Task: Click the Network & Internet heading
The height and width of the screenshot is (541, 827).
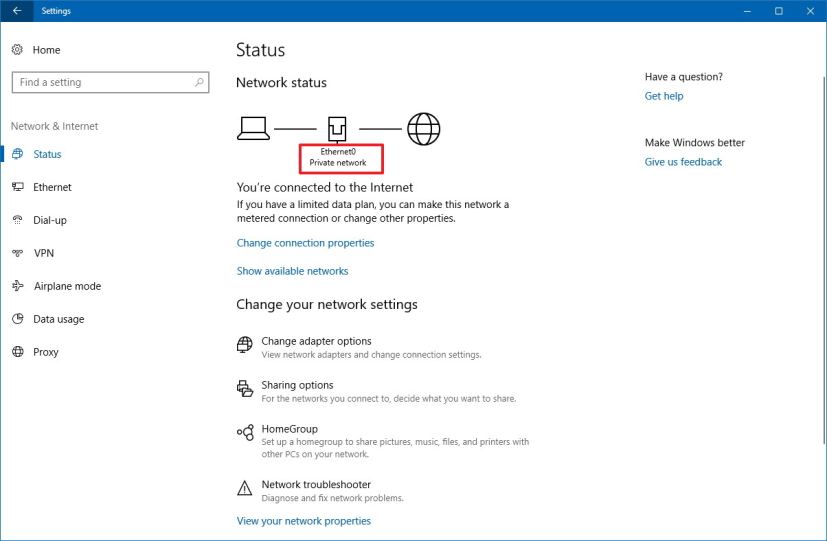Action: pyautogui.click(x=54, y=126)
